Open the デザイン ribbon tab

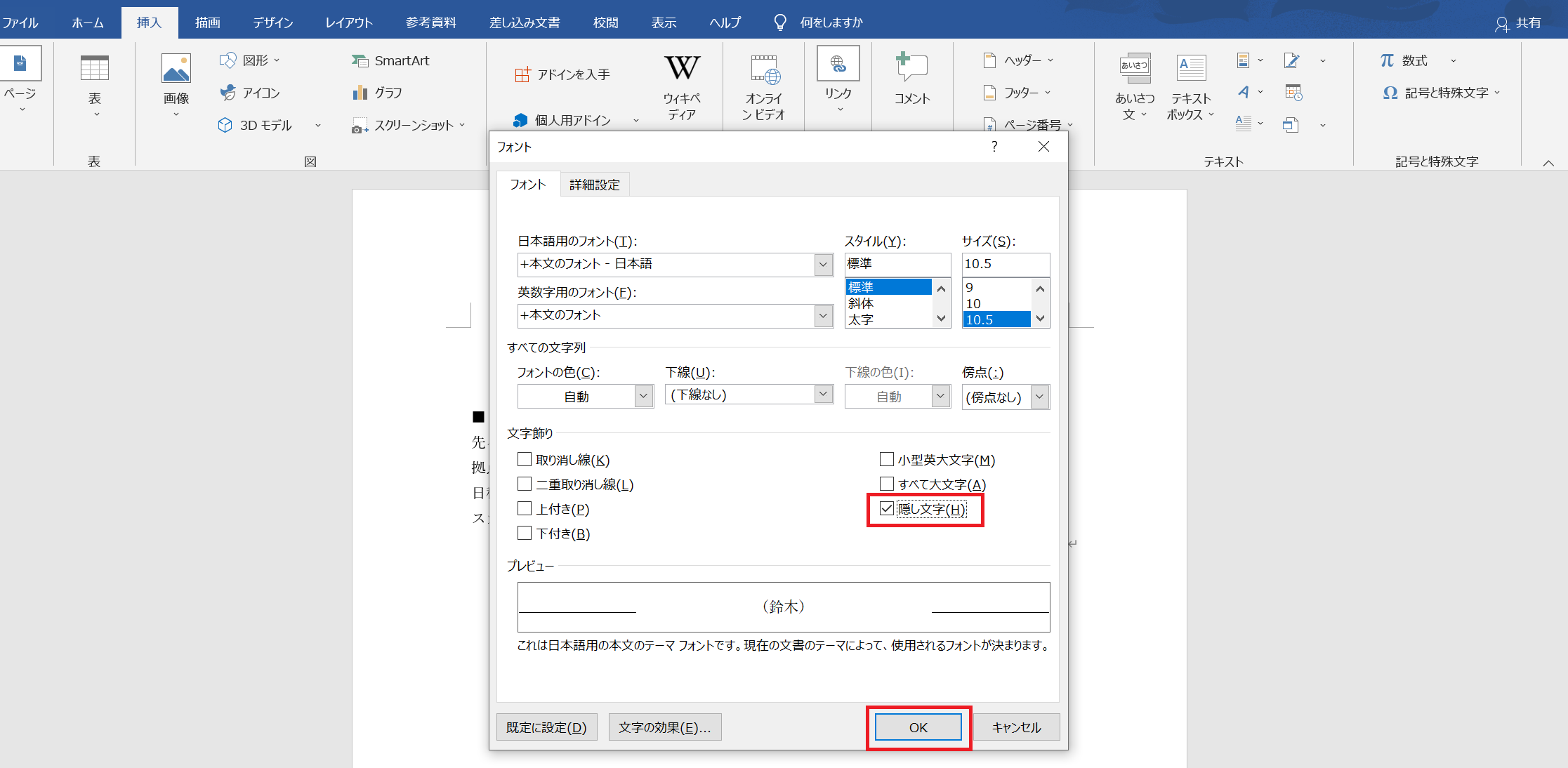(x=272, y=22)
